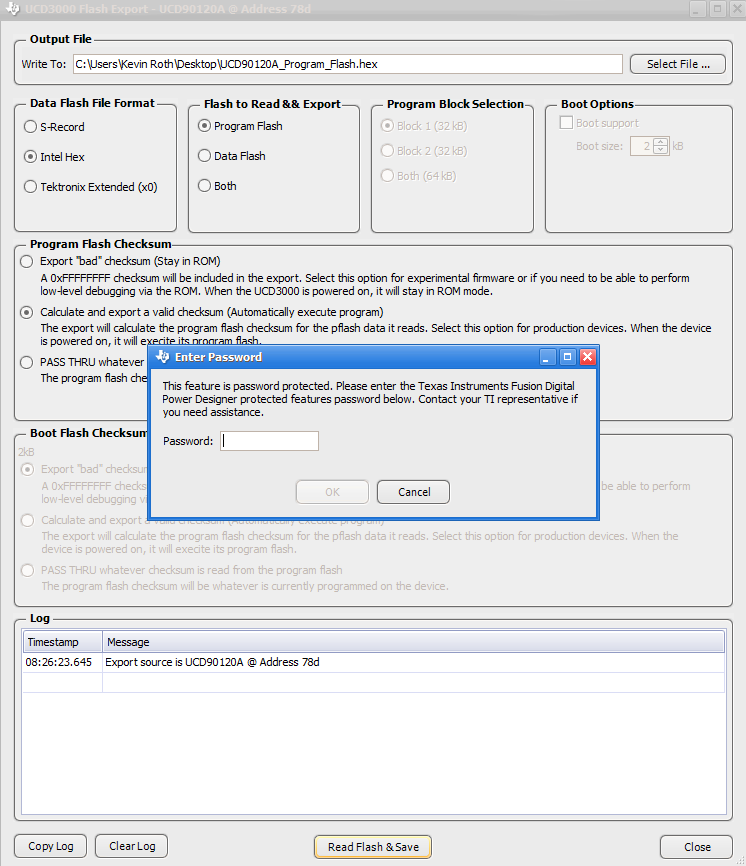Click the disabled OK button in password dialog

click(332, 492)
